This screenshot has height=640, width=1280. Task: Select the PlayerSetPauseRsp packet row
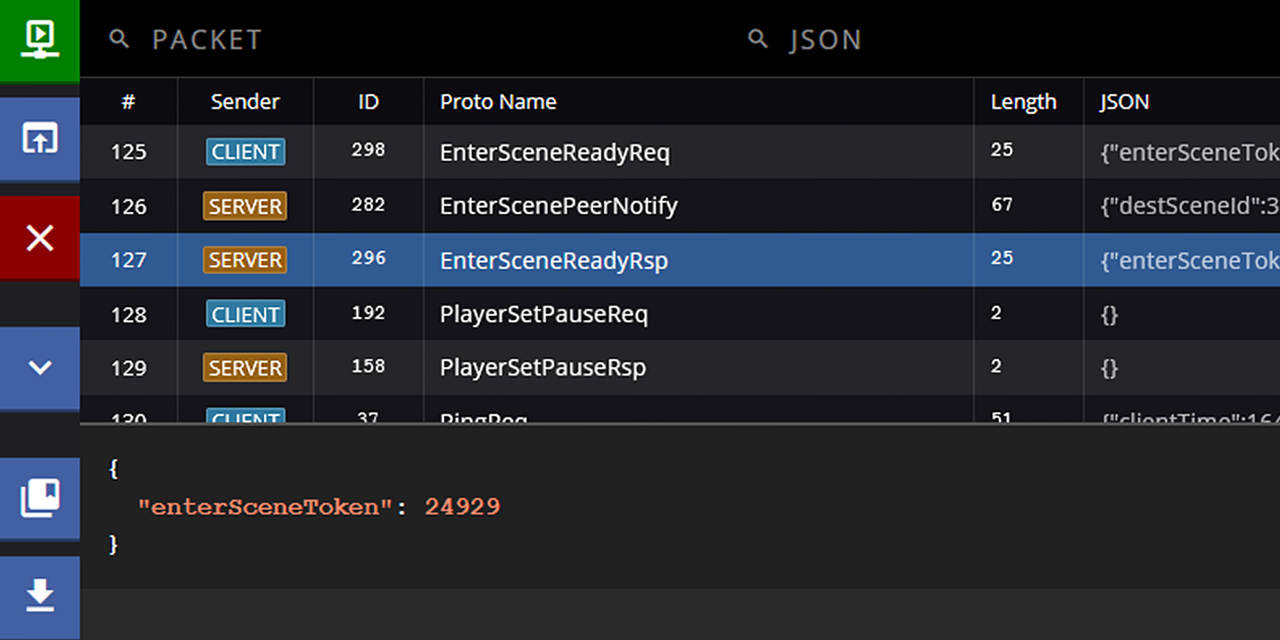543,368
